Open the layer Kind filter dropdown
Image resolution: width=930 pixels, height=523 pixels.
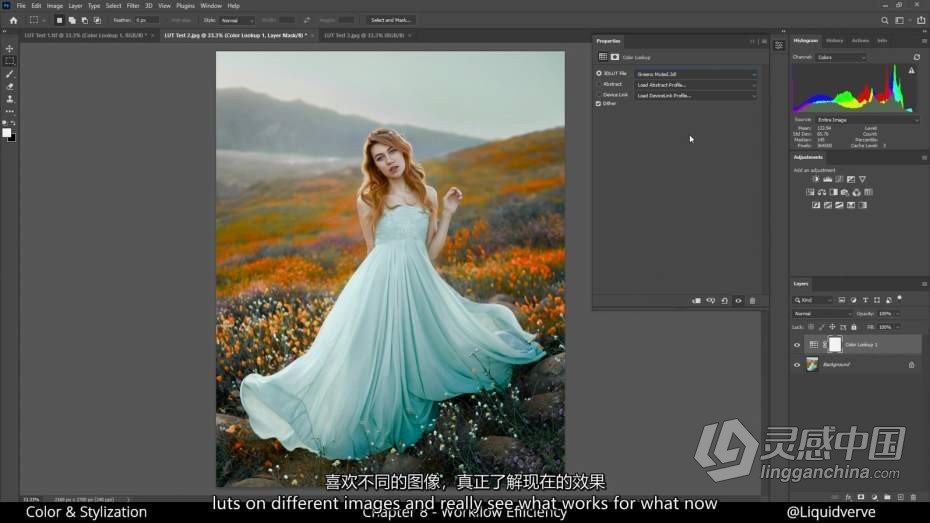[x=813, y=301]
